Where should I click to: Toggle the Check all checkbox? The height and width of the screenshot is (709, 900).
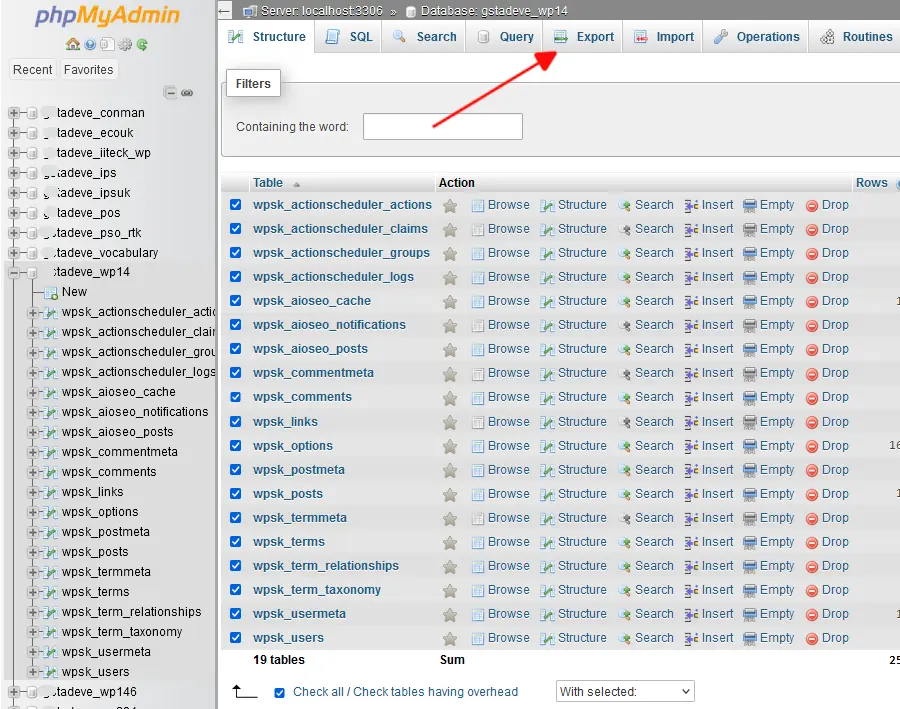pos(280,693)
